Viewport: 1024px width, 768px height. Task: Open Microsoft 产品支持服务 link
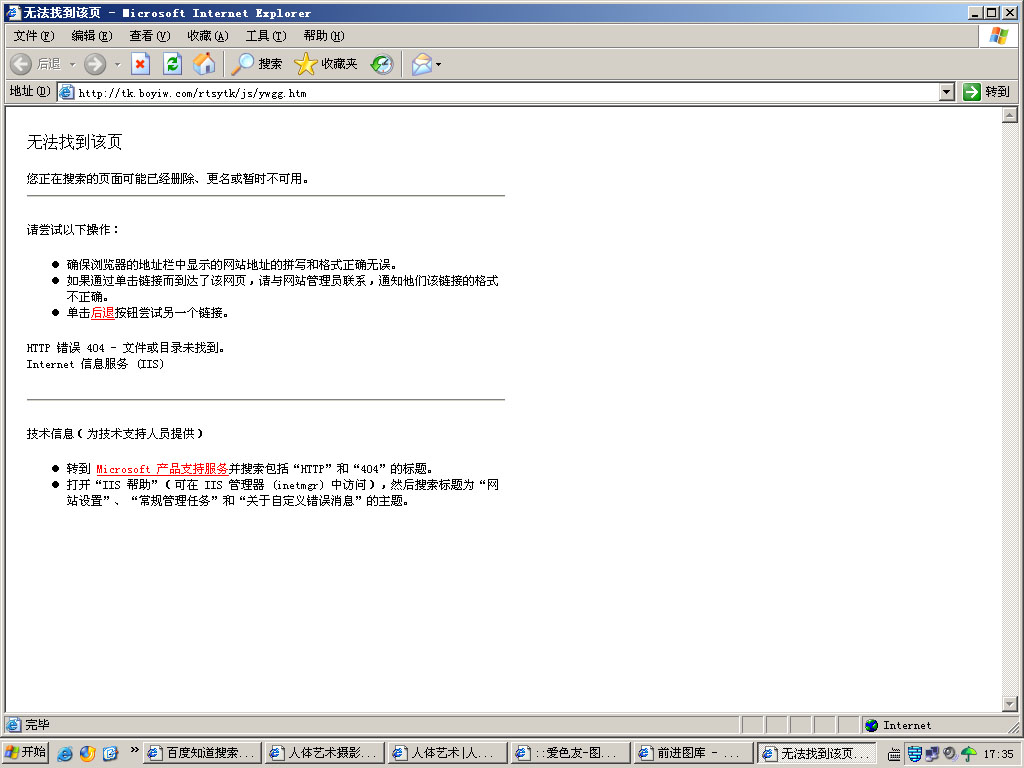tap(162, 469)
